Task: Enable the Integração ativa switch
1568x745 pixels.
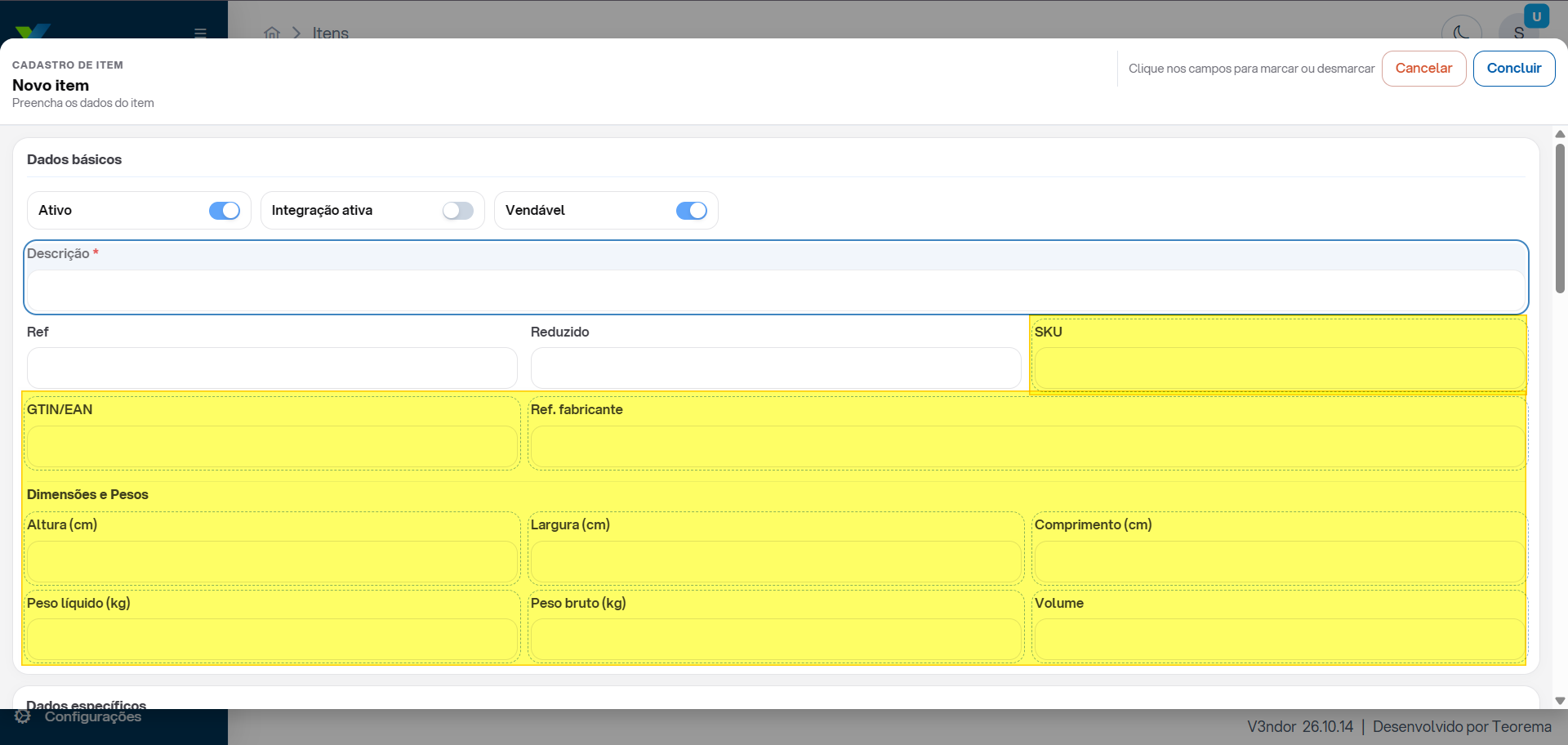Action: [x=458, y=211]
